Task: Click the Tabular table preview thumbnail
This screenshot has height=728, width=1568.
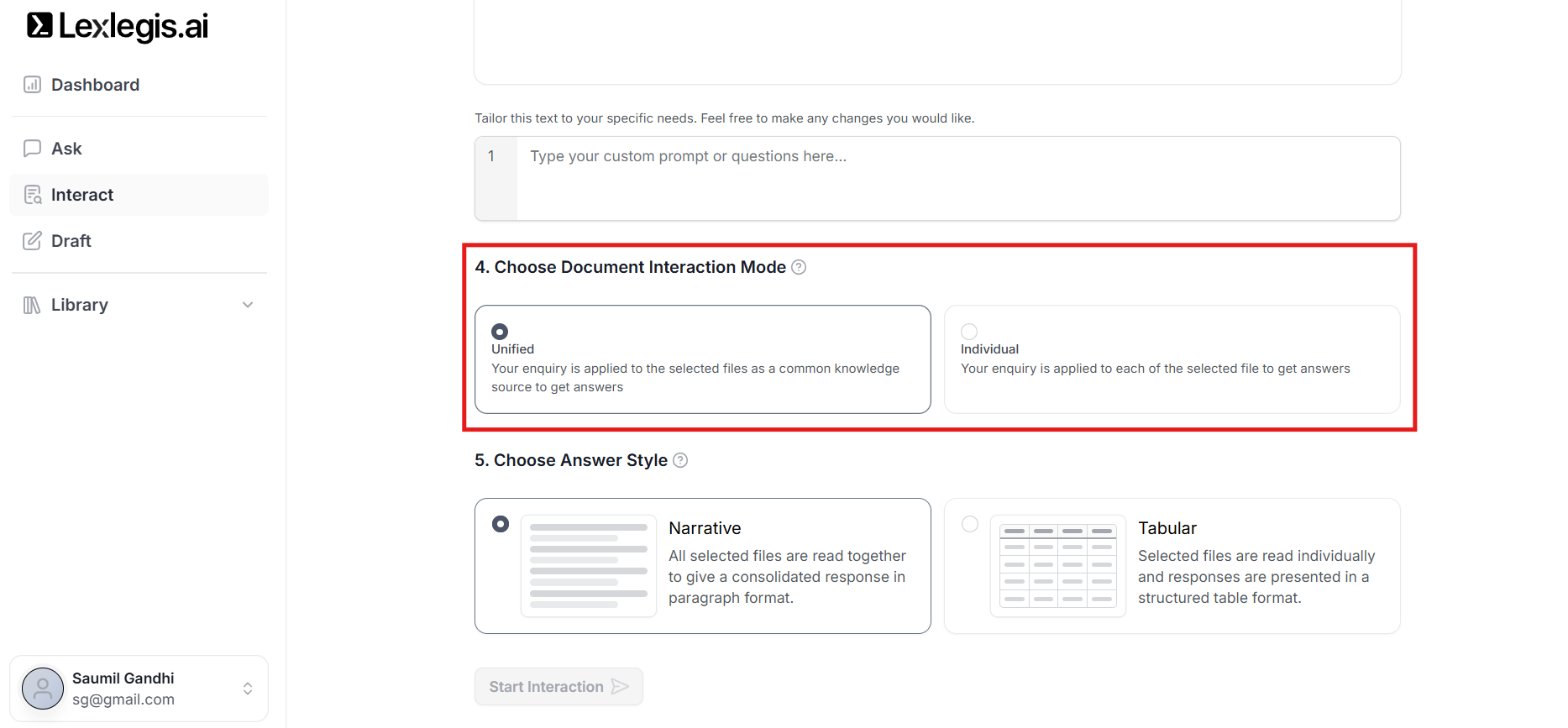Action: [x=1057, y=566]
